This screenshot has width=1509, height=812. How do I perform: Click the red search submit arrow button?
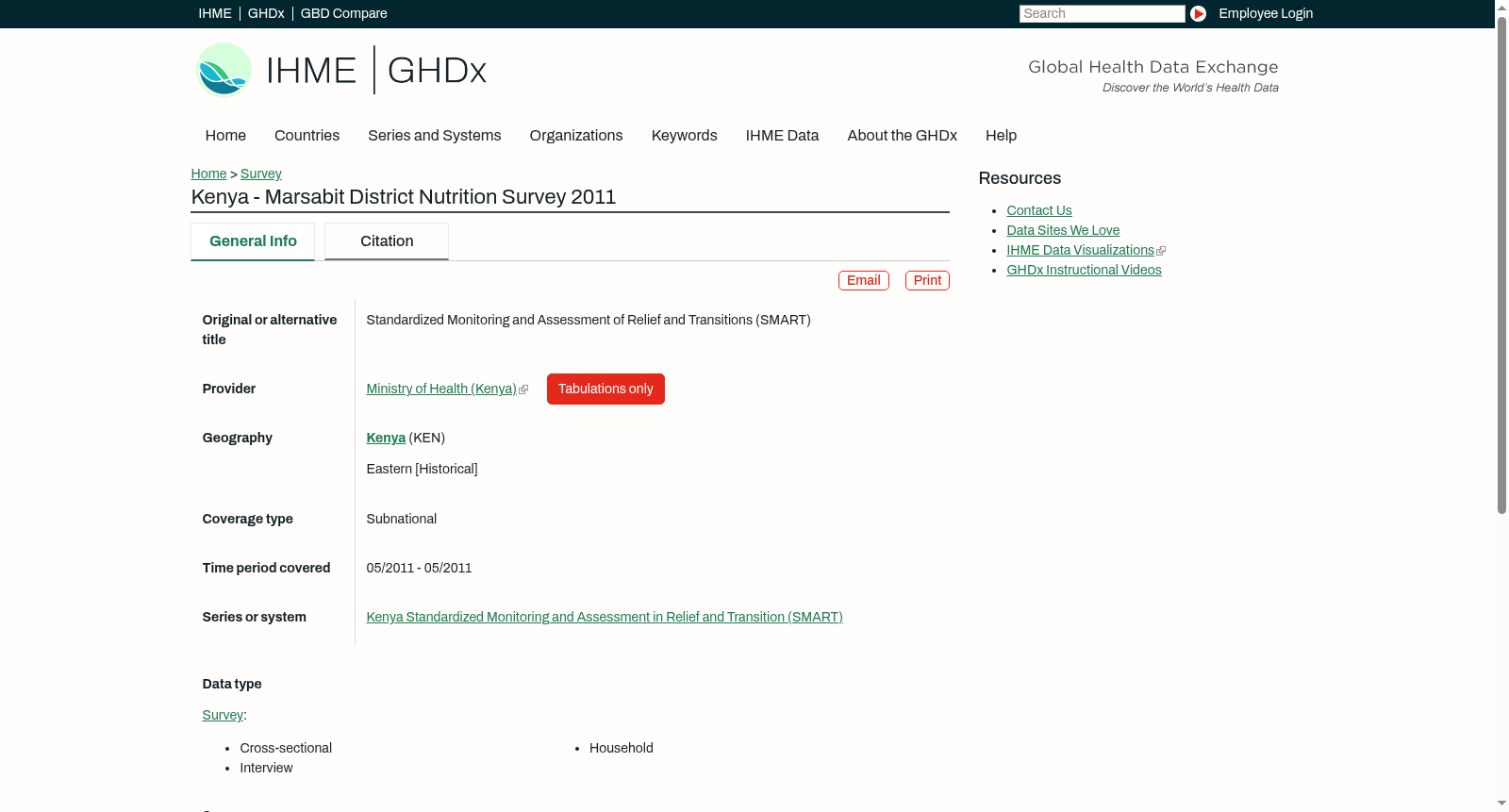(x=1198, y=13)
